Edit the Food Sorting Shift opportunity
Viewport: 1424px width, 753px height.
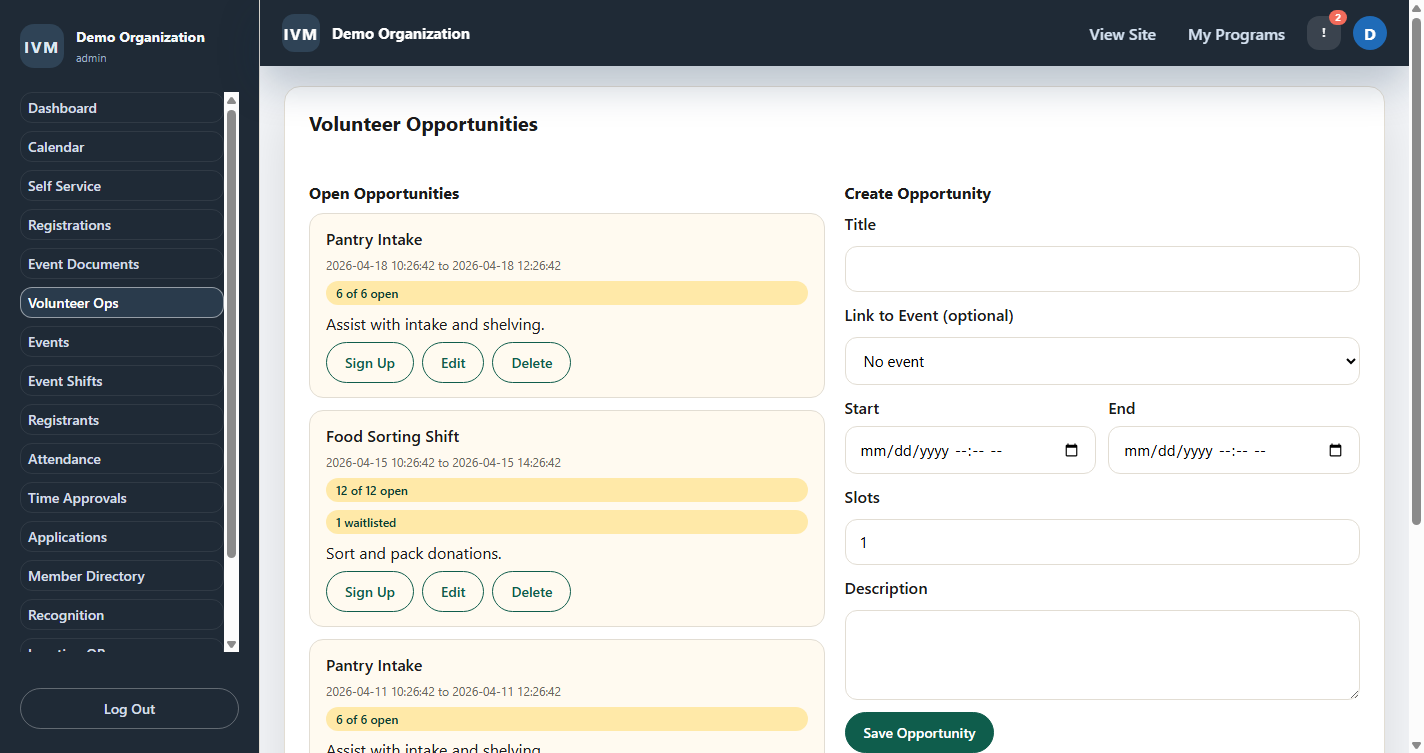click(453, 592)
